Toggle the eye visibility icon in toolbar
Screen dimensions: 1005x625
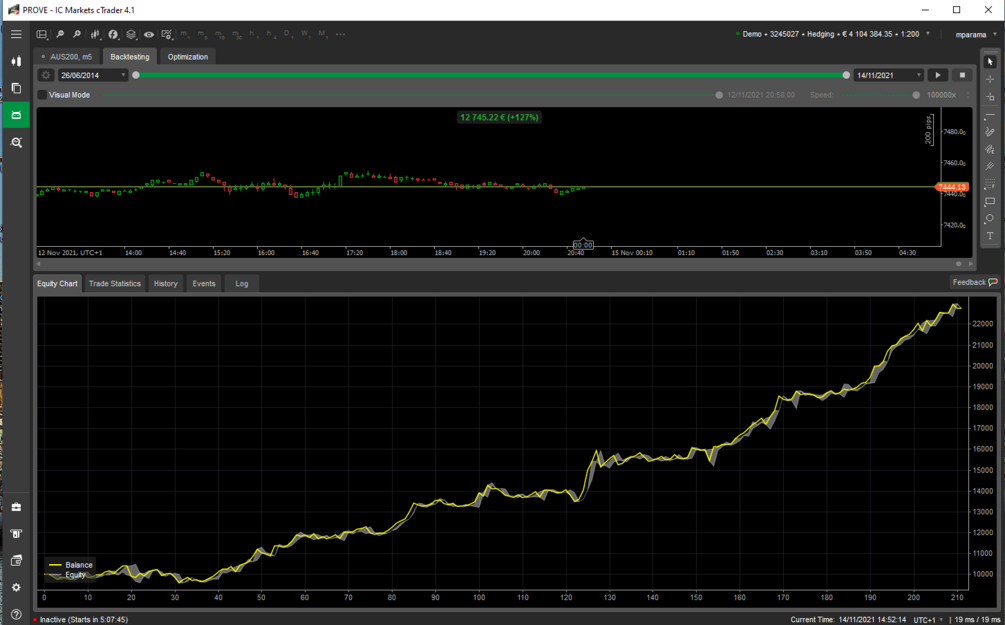click(x=149, y=35)
